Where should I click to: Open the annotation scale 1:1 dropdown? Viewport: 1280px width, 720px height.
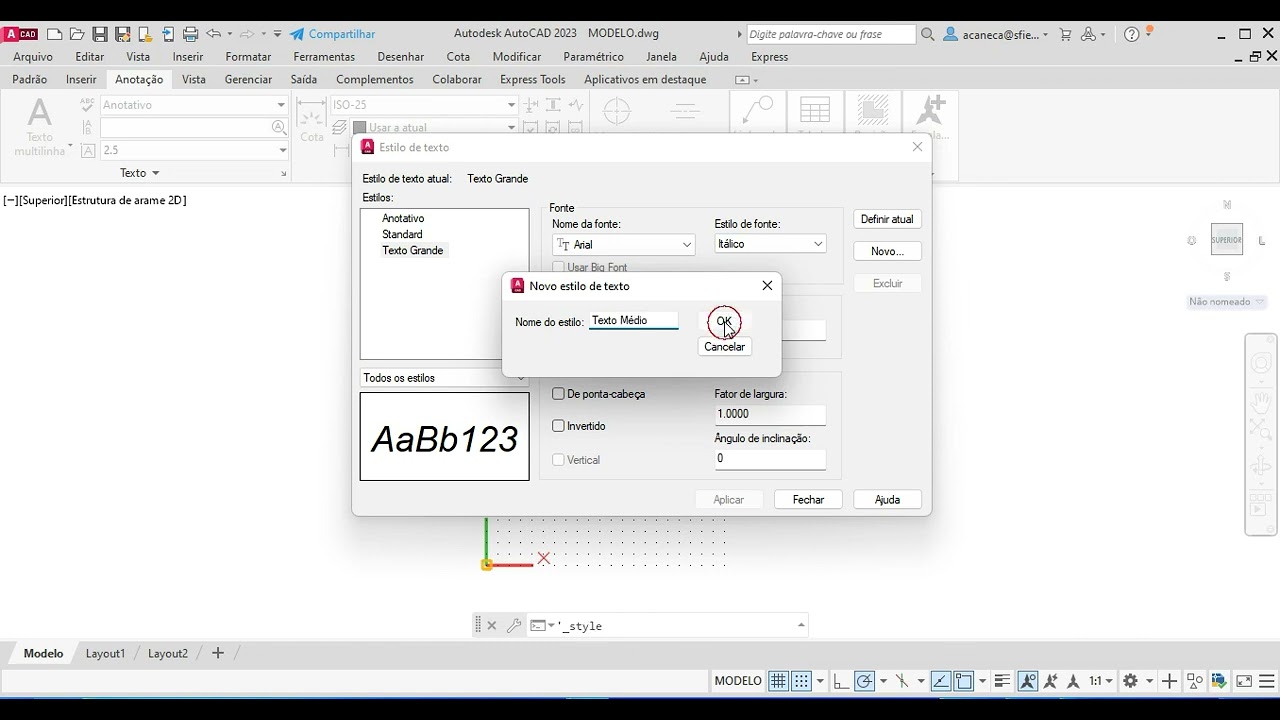(x=1101, y=681)
